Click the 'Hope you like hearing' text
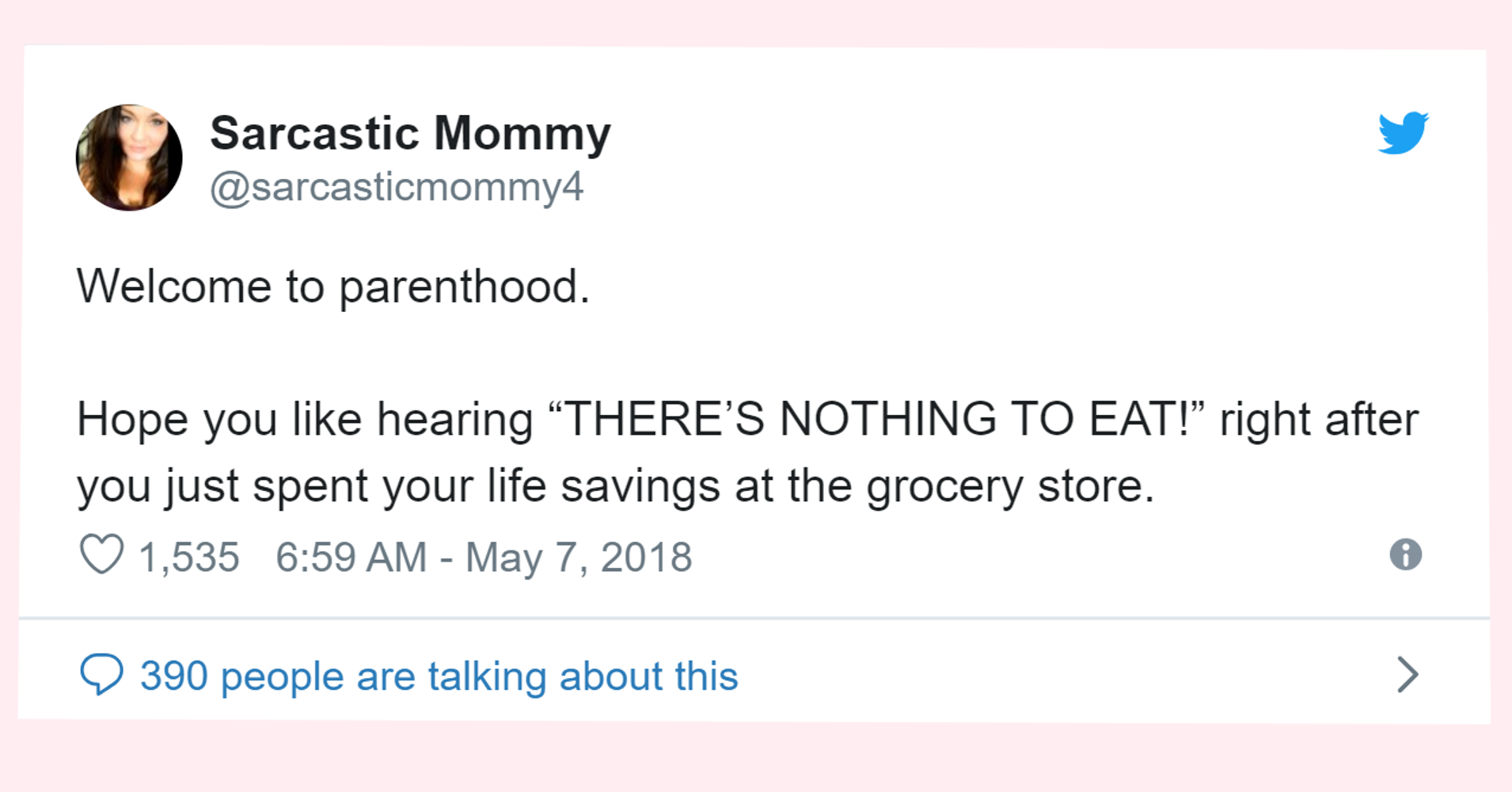Image resolution: width=1512 pixels, height=792 pixels. (x=305, y=420)
